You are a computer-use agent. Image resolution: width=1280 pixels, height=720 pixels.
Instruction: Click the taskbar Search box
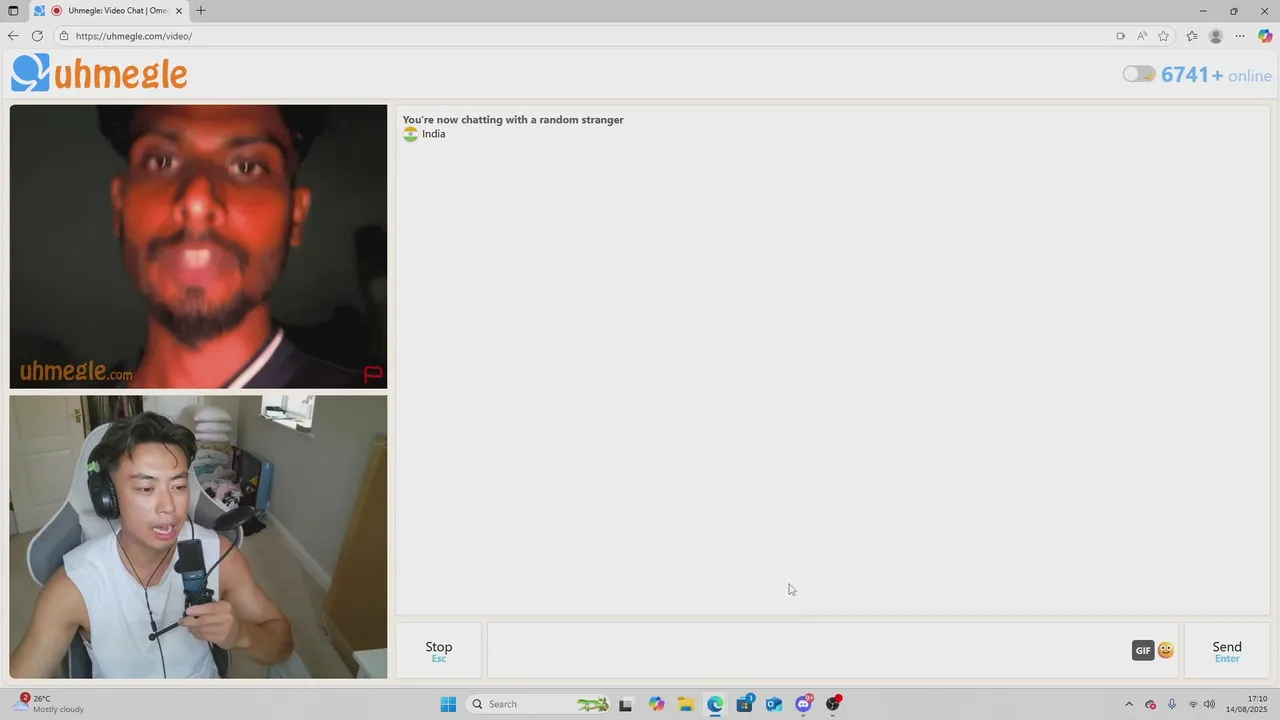tap(539, 704)
